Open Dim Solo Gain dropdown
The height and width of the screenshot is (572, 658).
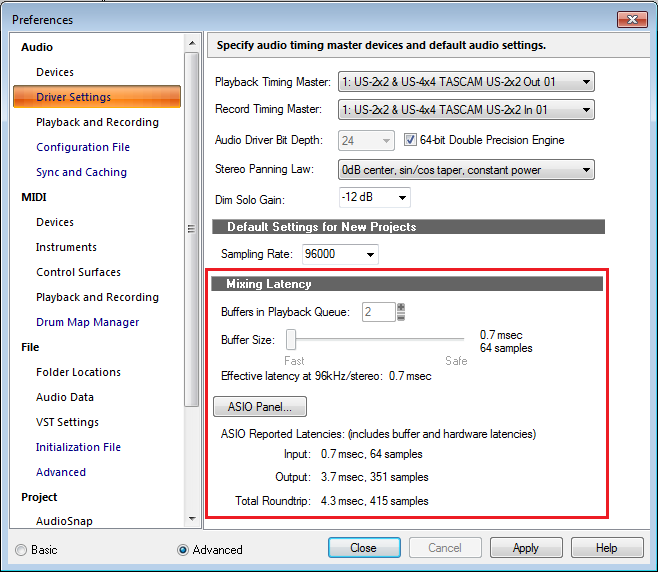click(x=375, y=197)
